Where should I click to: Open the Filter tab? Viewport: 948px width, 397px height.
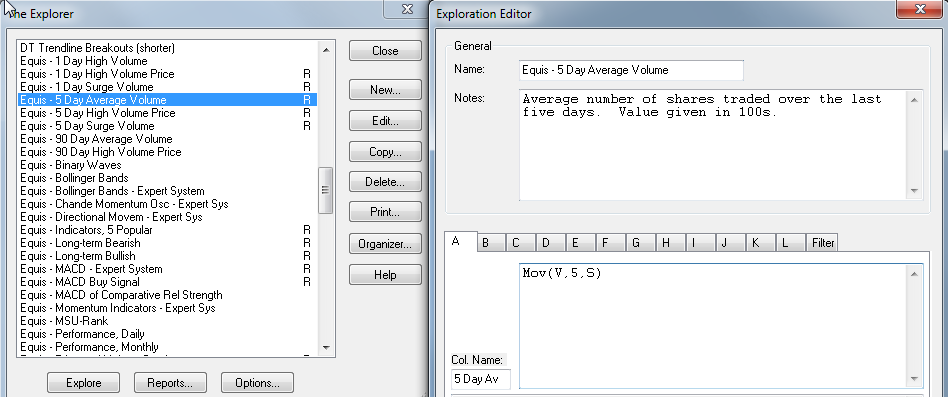tap(823, 243)
